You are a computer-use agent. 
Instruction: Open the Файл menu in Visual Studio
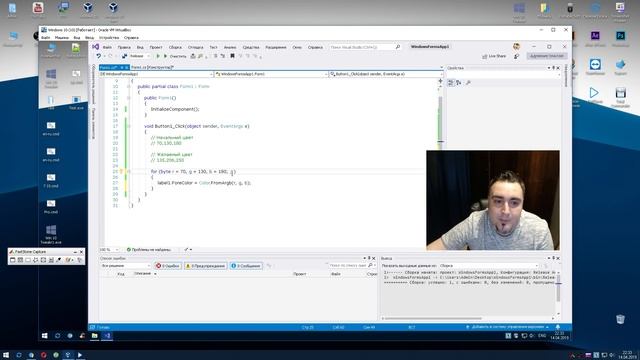point(107,47)
